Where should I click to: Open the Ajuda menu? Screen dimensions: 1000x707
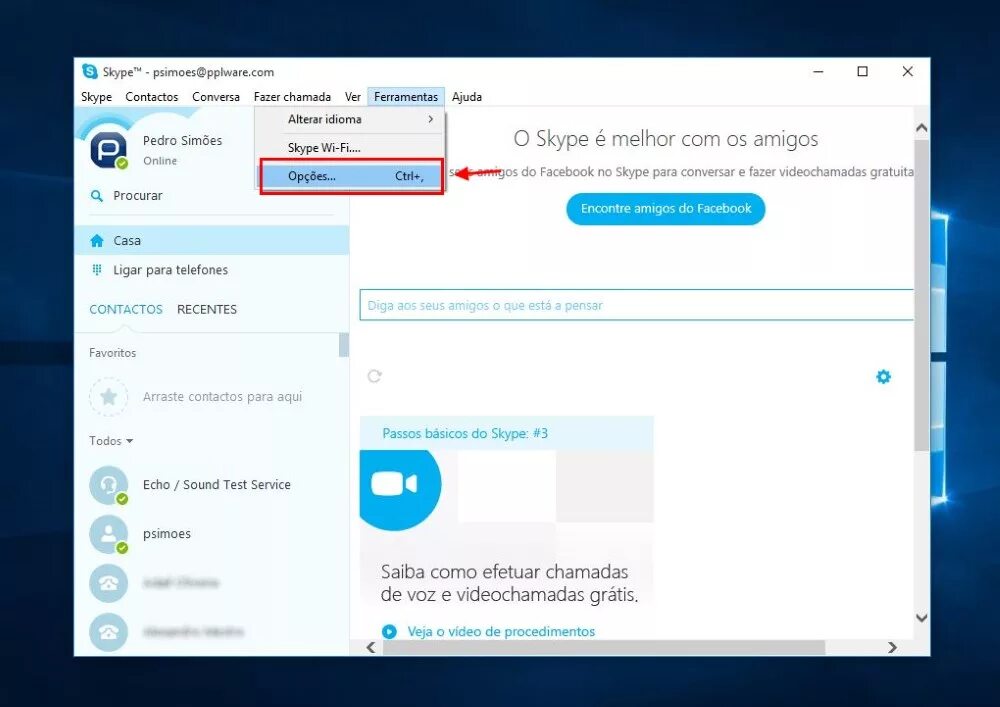click(467, 97)
